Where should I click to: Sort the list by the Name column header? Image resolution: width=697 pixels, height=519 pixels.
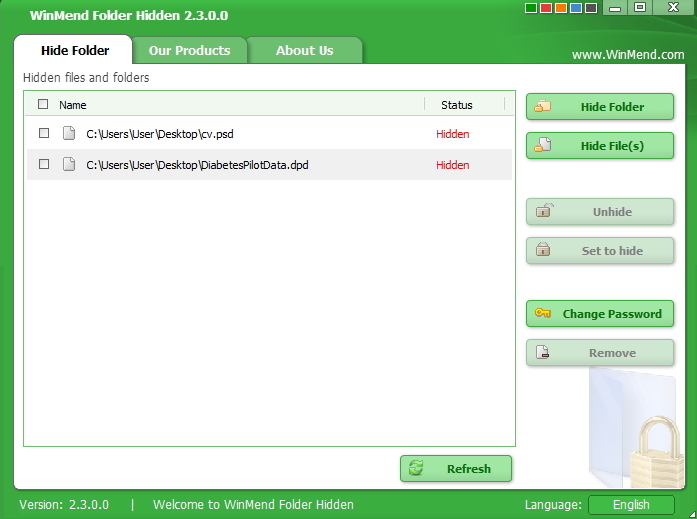coord(72,105)
